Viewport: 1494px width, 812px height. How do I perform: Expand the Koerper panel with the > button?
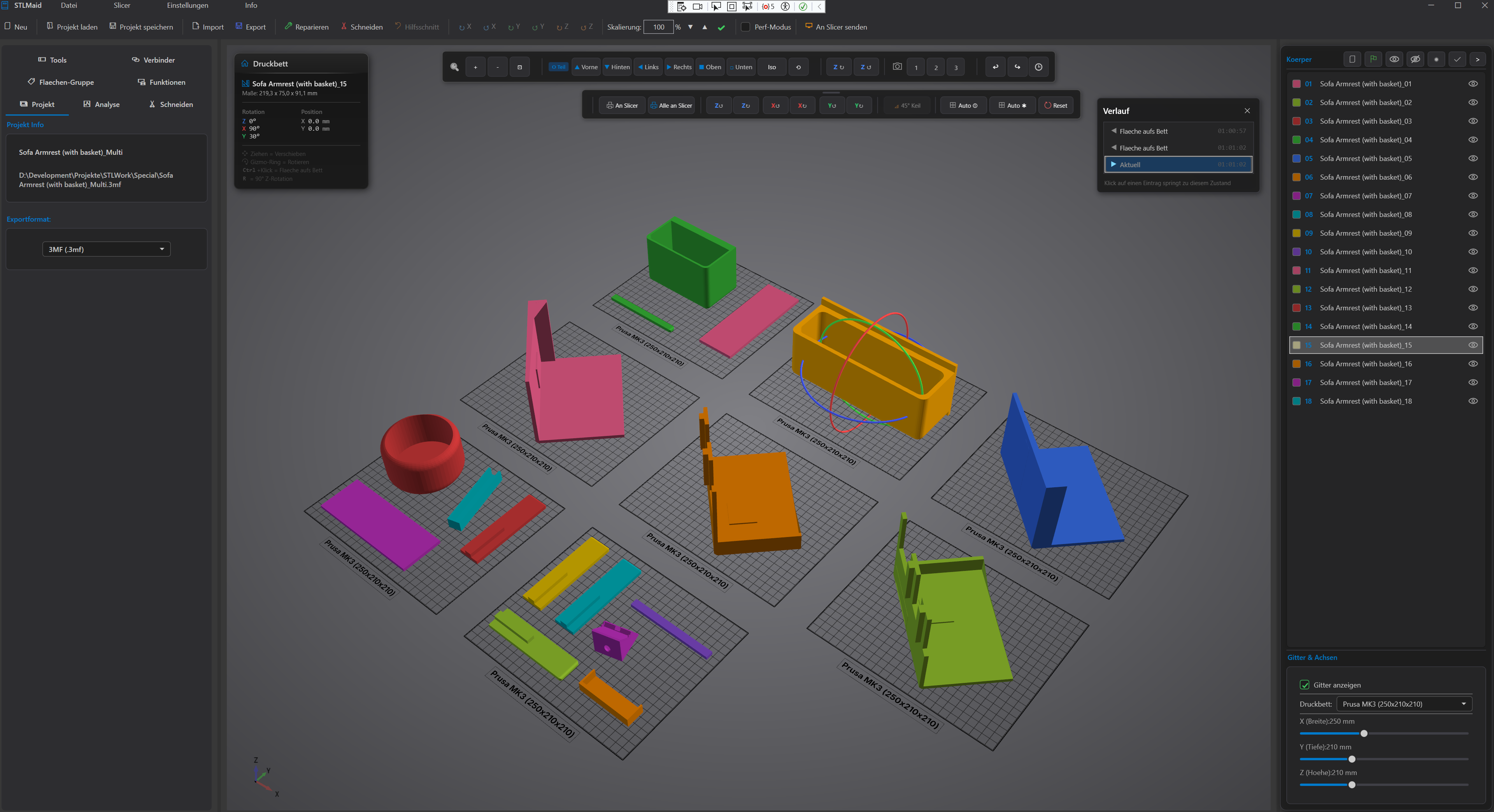coord(1477,59)
